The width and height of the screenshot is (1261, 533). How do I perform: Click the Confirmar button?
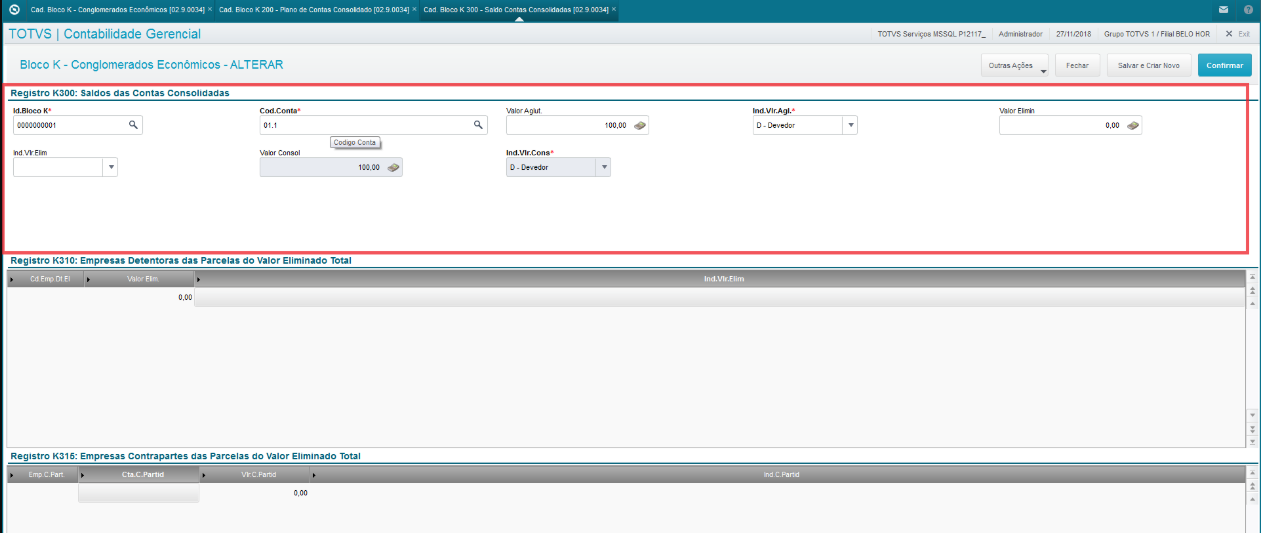[1224, 65]
